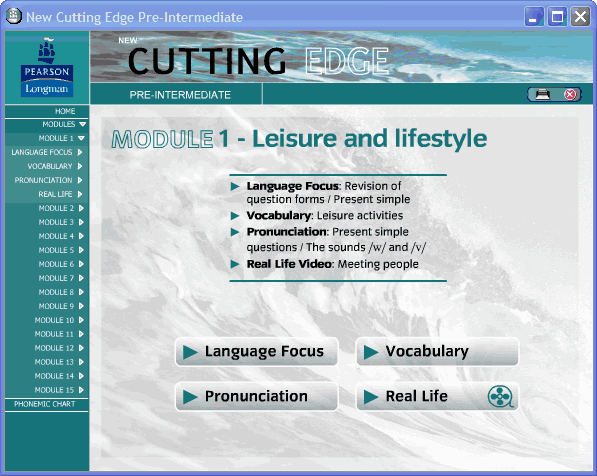Click the printer icon in header
The image size is (597, 476).
(x=543, y=94)
